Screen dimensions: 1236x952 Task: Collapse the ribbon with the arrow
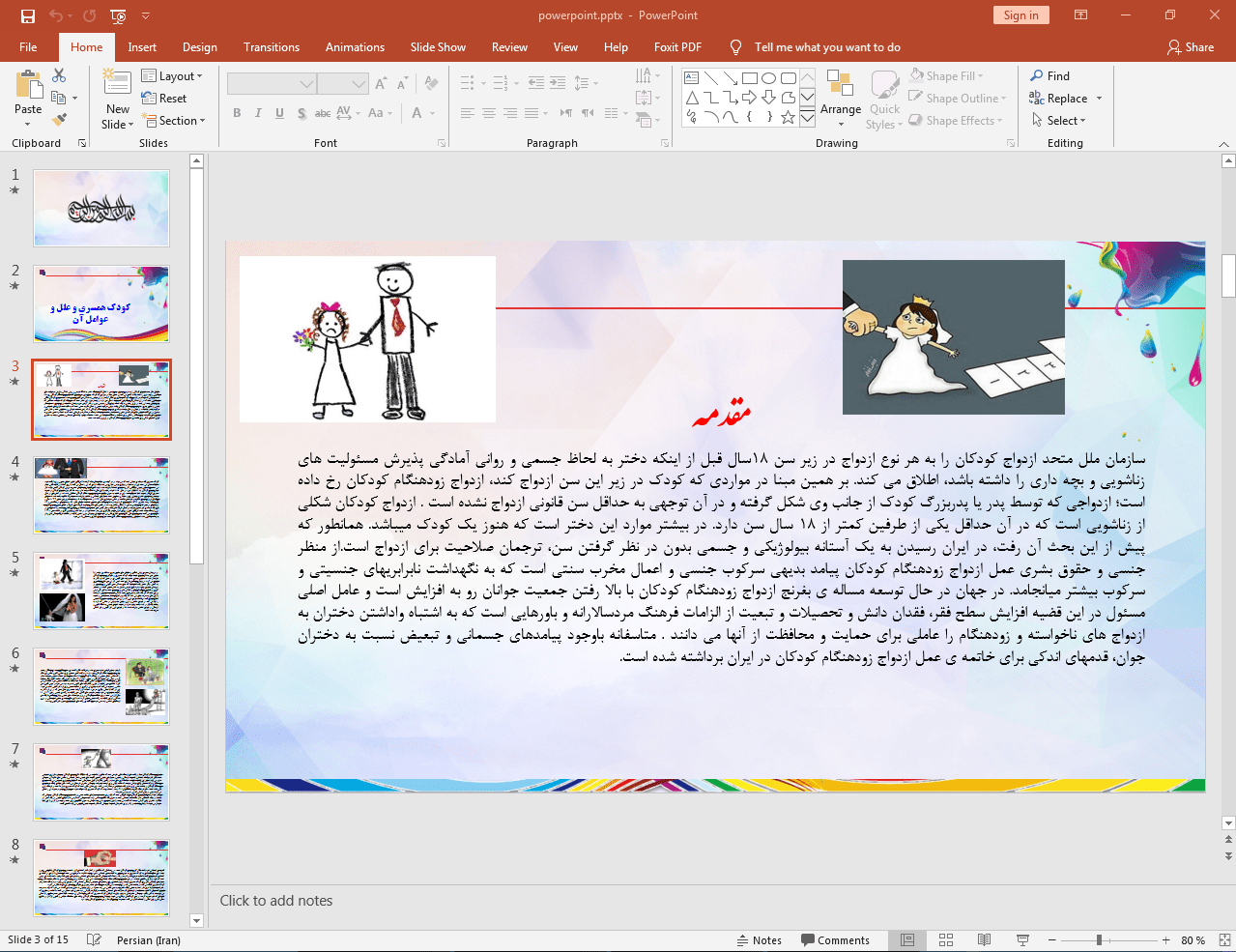tap(1223, 144)
